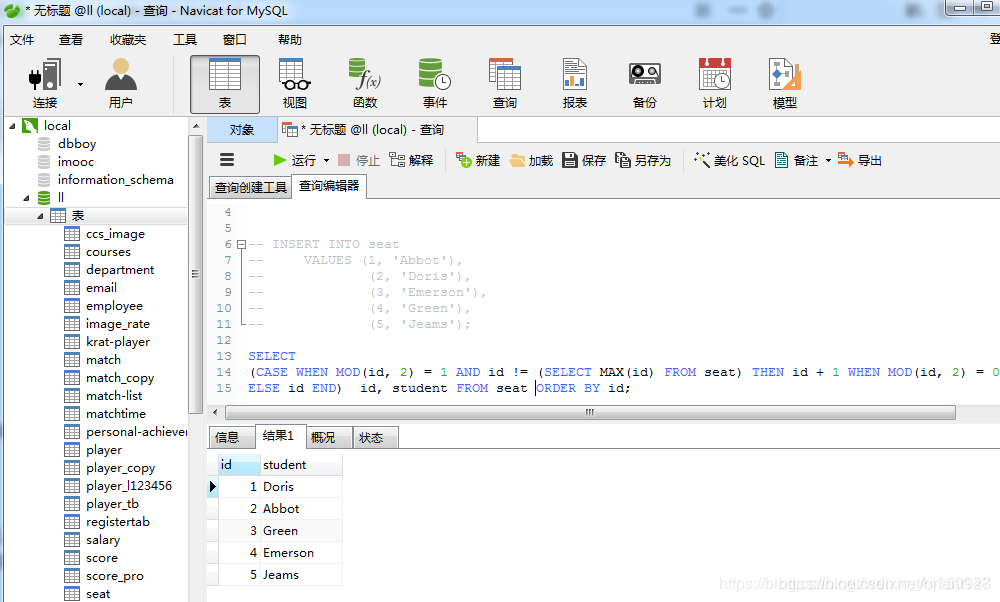Click the 报表 (Reports) icon

point(574,80)
